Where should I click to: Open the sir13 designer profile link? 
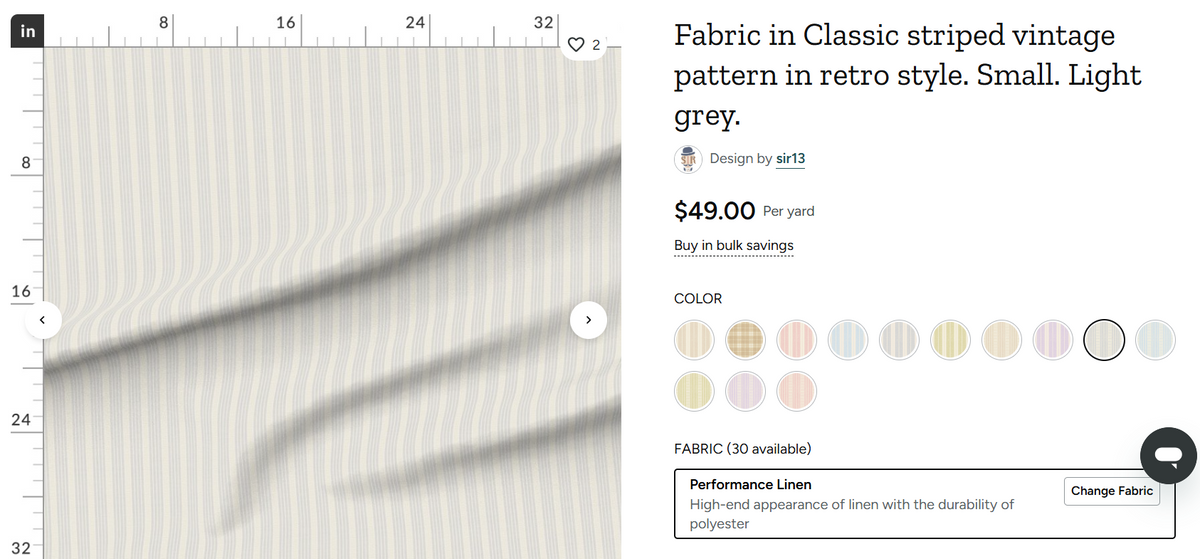pos(790,159)
